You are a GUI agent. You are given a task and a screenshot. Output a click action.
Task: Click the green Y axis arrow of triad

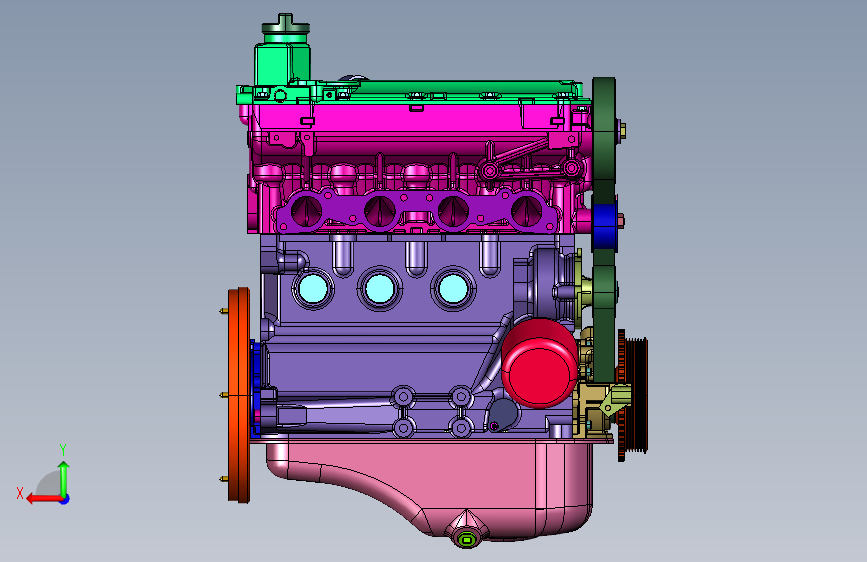pos(64,479)
